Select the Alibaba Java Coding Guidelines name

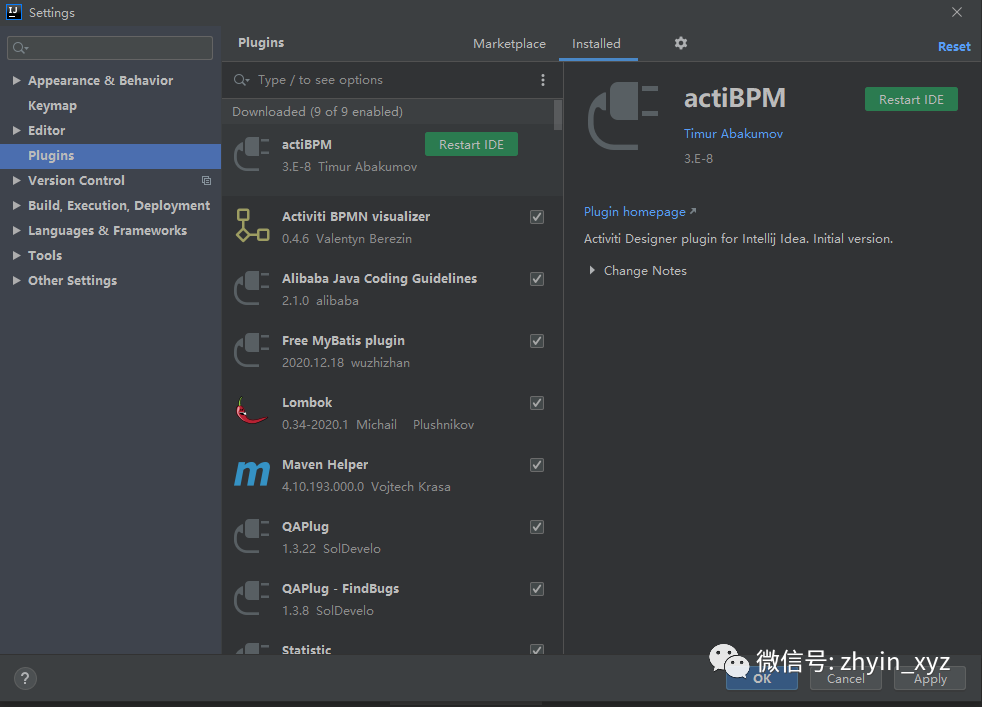[379, 279]
